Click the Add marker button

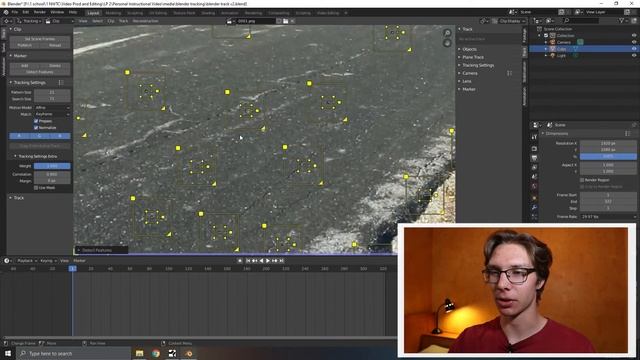click(x=24, y=65)
